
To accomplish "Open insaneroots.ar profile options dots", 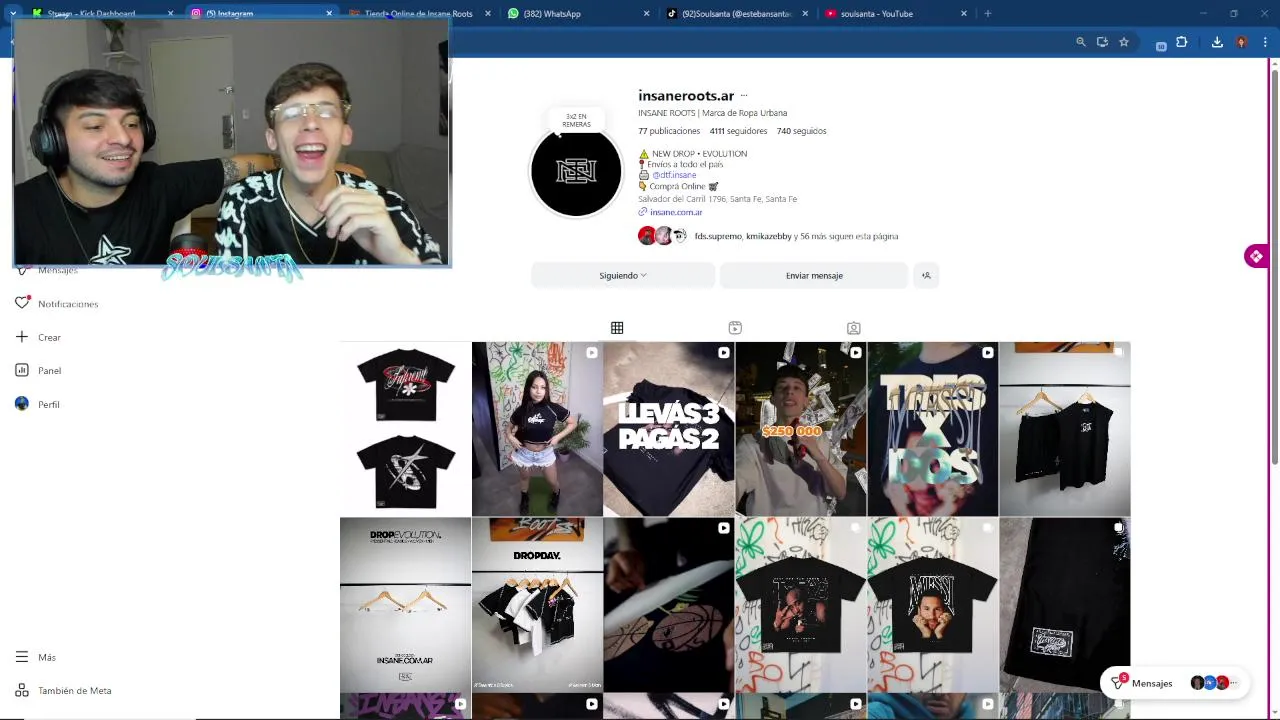I will (744, 96).
